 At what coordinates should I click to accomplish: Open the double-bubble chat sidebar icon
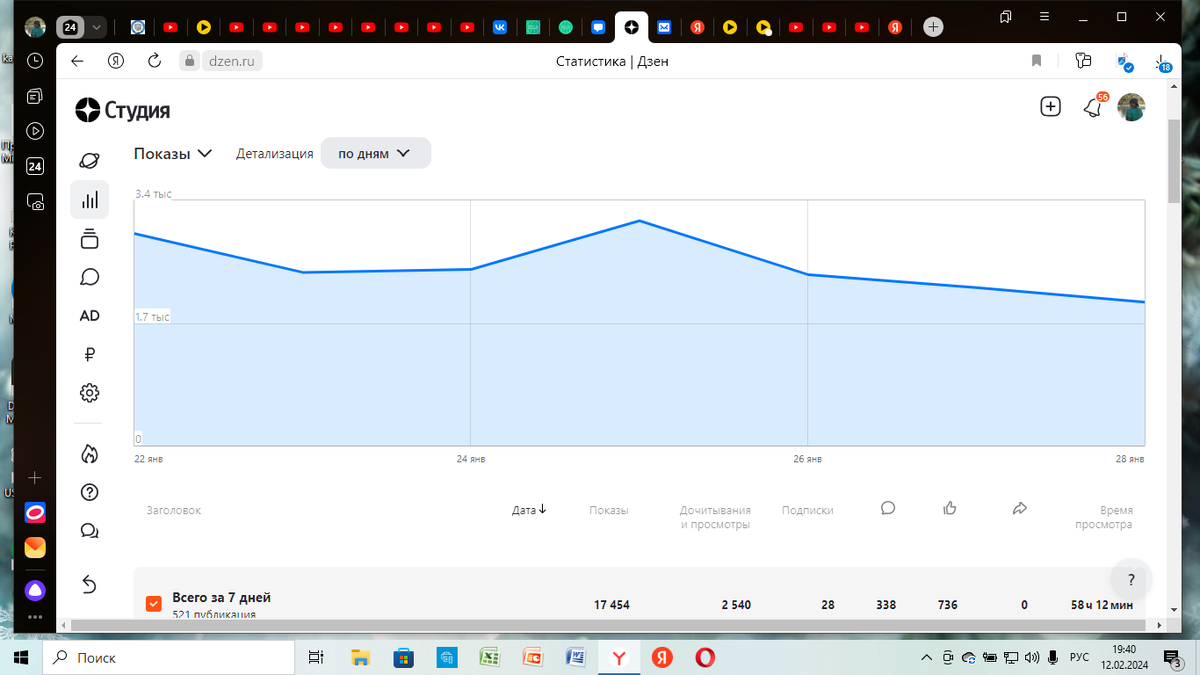[x=89, y=531]
